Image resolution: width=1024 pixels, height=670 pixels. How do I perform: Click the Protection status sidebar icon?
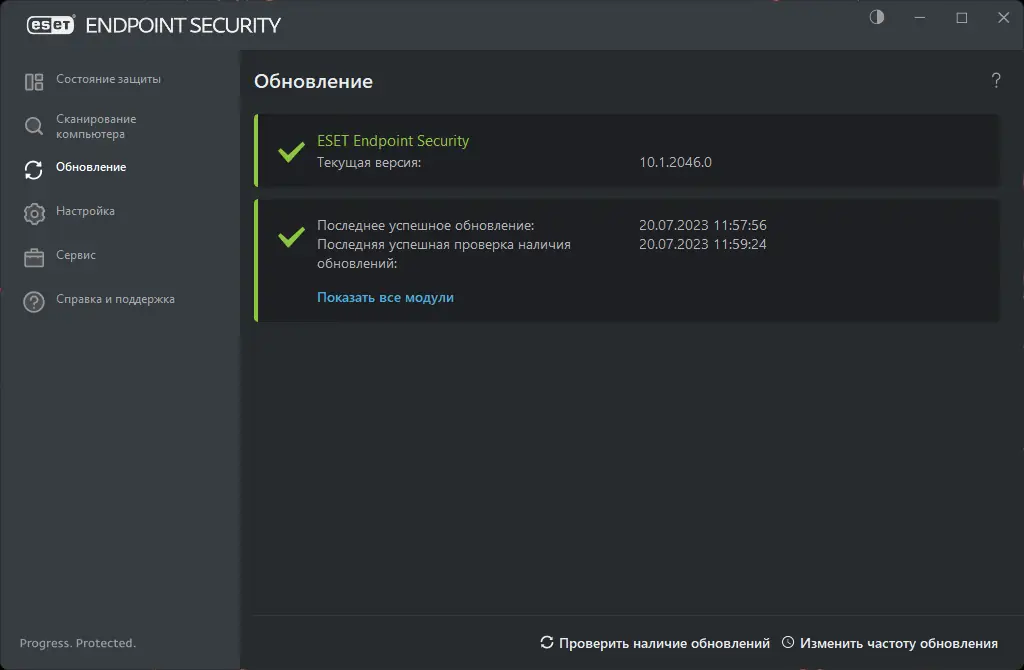[34, 81]
